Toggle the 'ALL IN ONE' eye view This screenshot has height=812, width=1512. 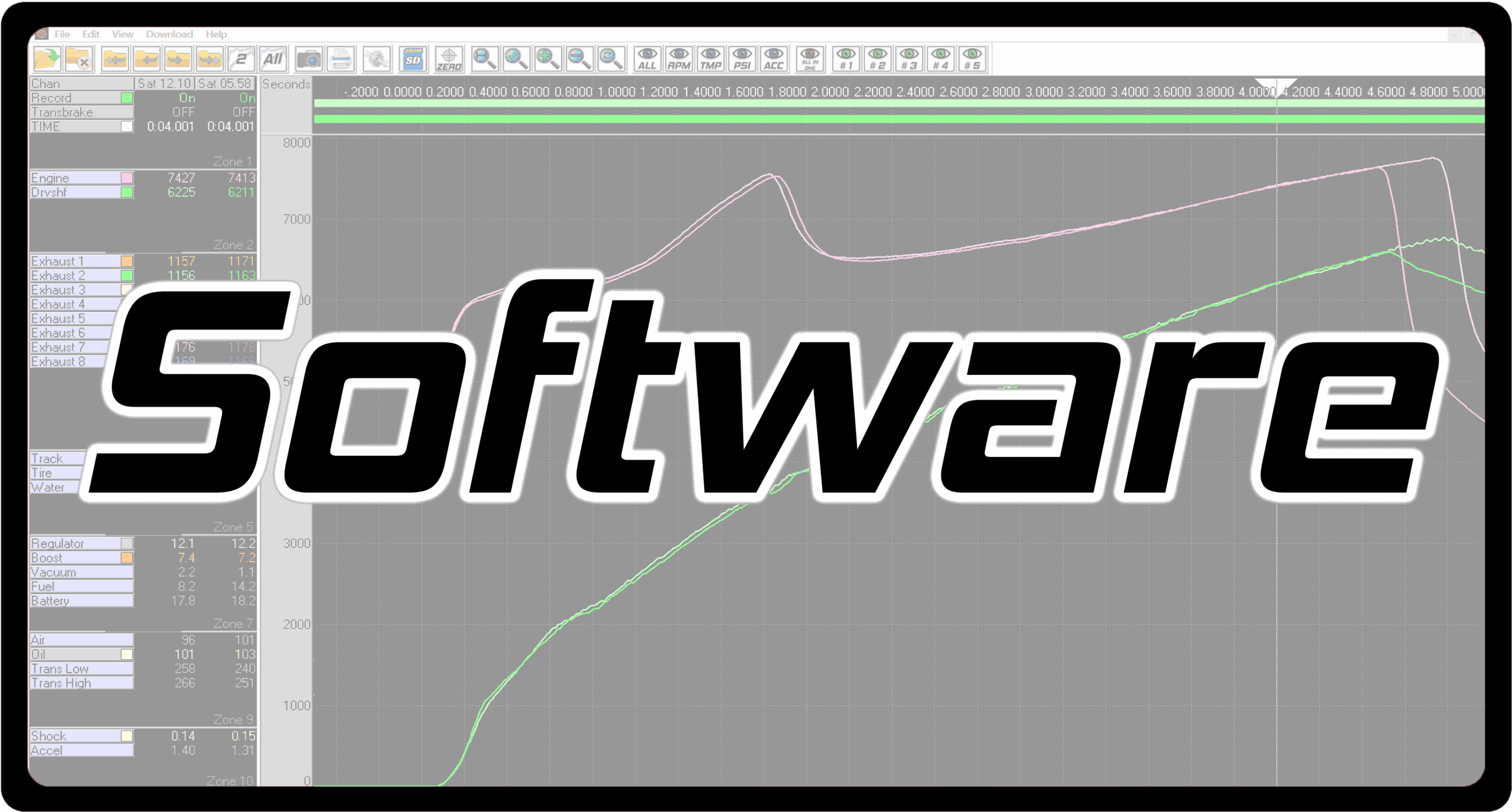[809, 59]
